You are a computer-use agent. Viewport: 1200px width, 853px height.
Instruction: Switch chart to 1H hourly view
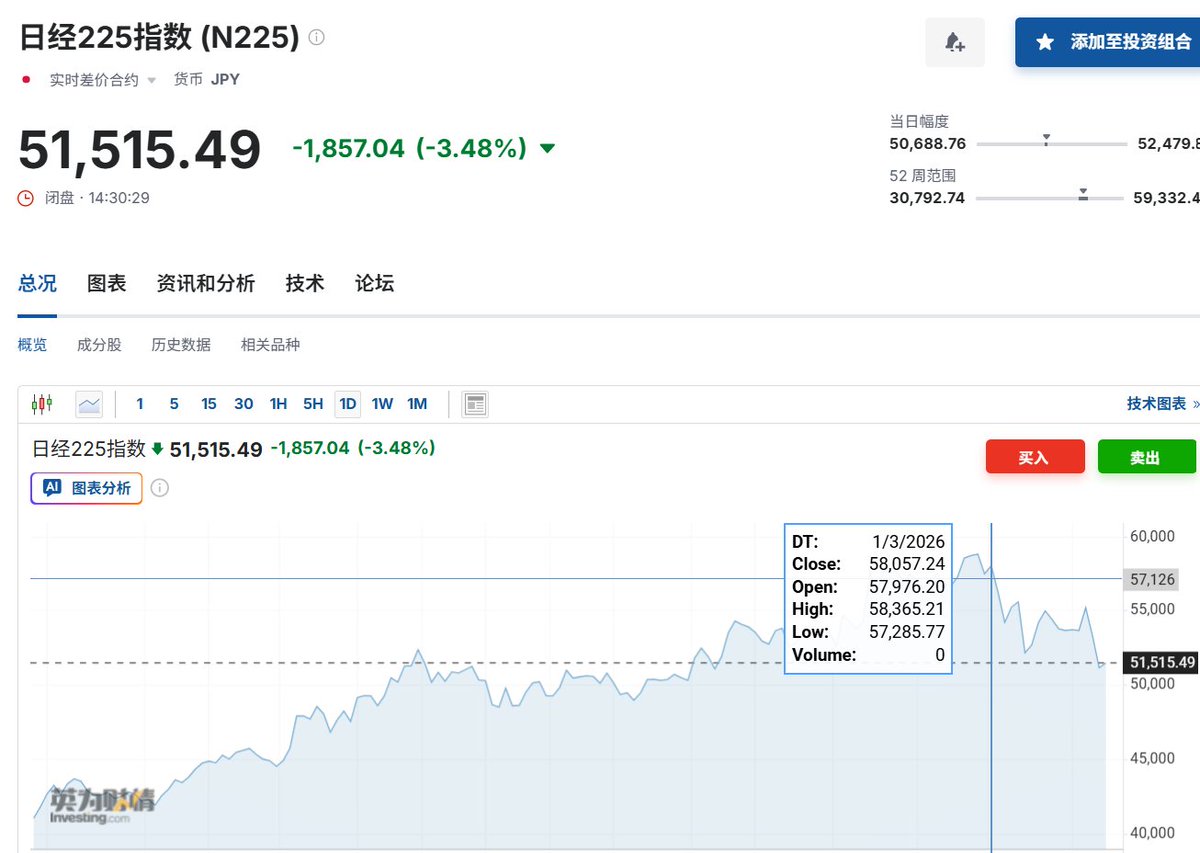point(278,403)
